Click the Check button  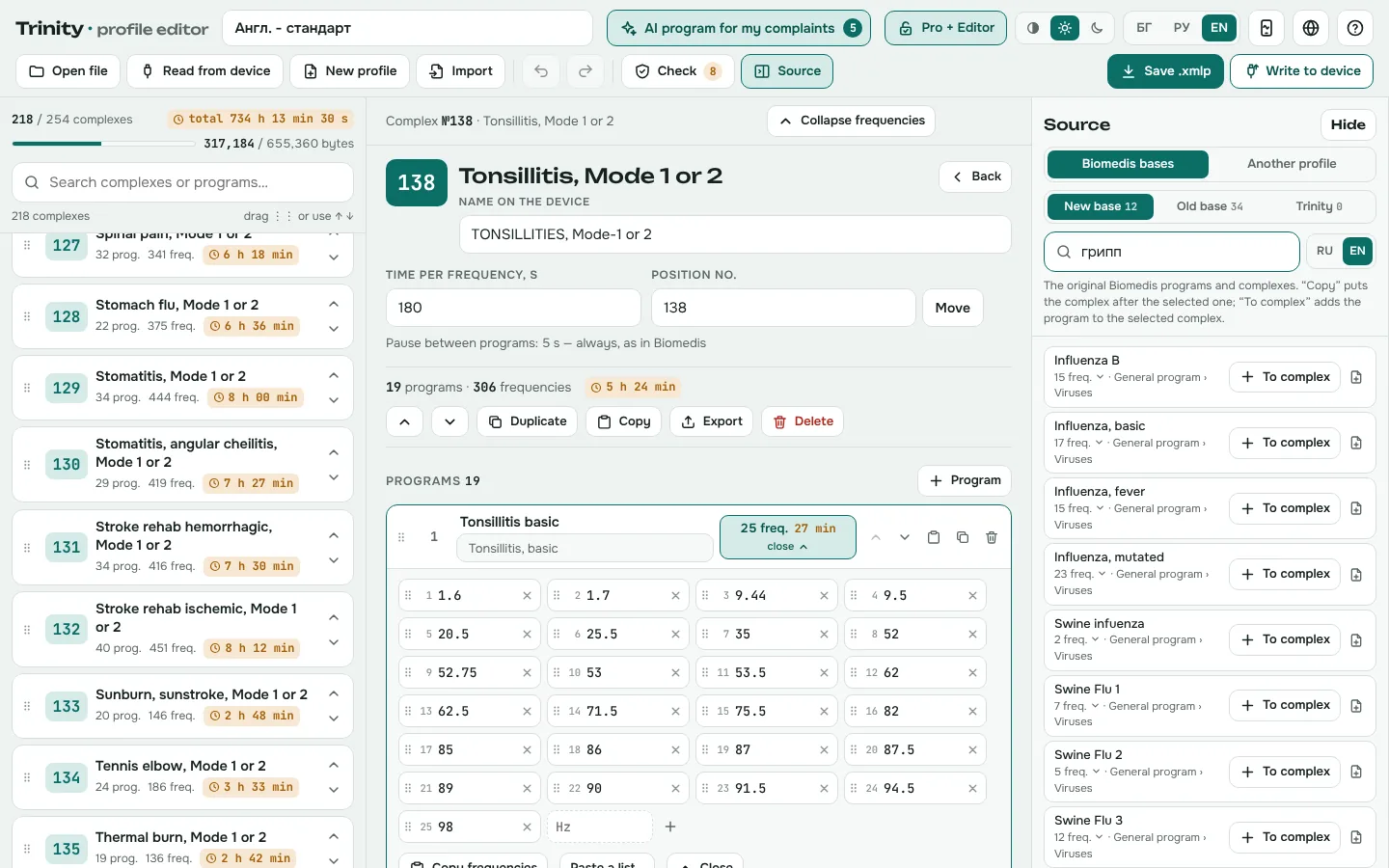(x=677, y=71)
